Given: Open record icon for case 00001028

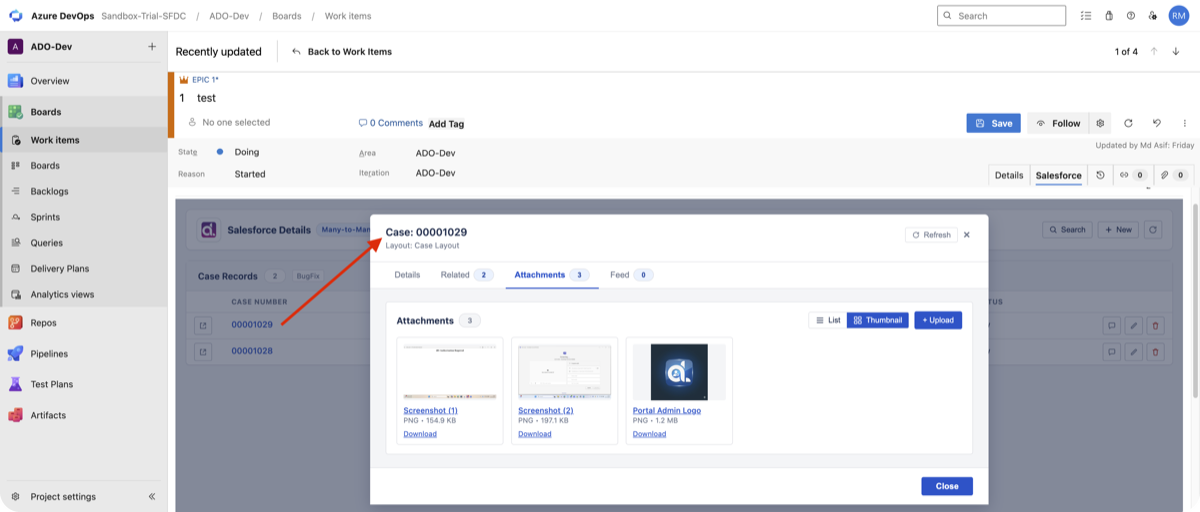Looking at the screenshot, I should [203, 351].
